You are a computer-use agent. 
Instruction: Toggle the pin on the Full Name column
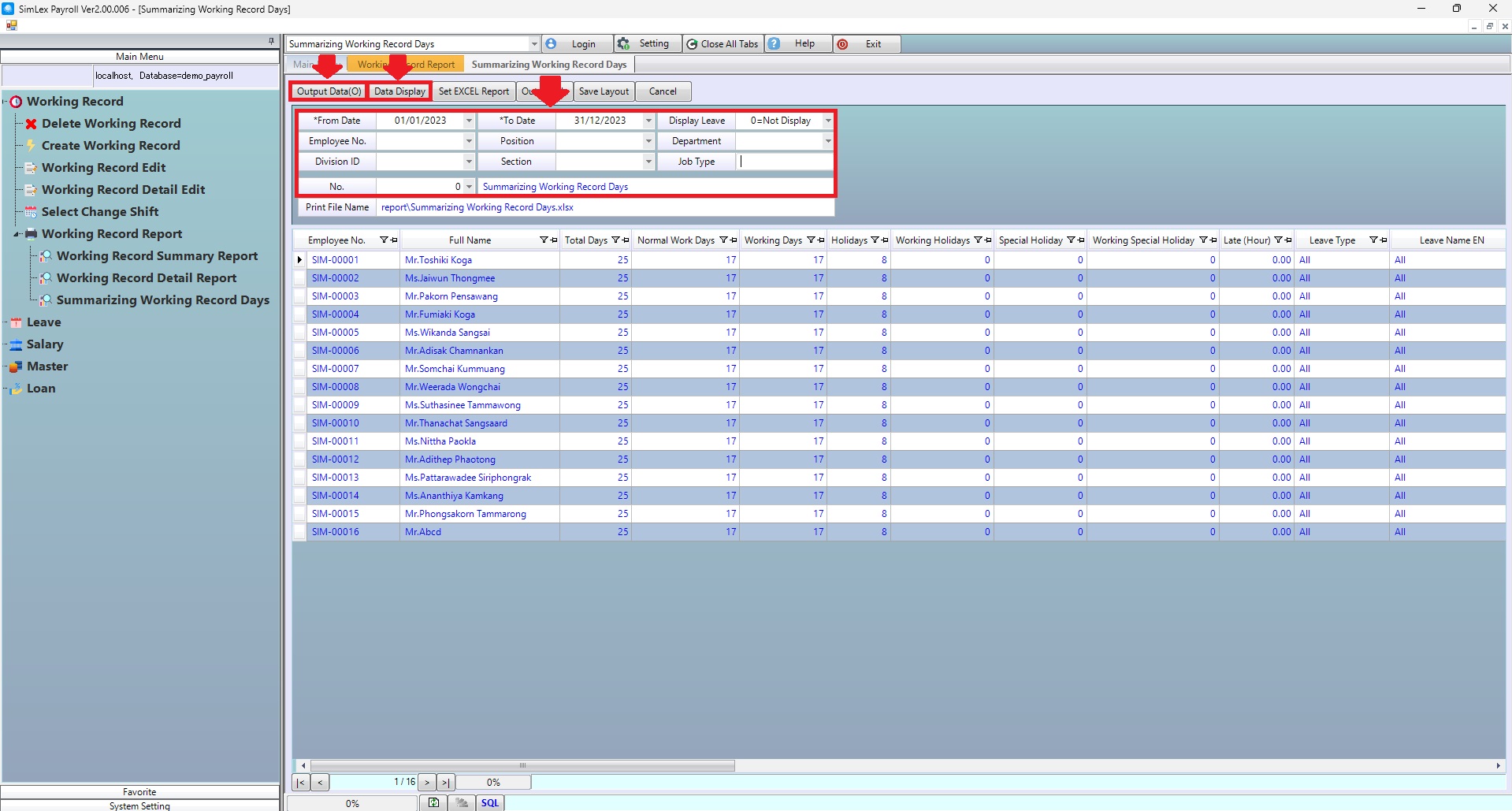pos(554,240)
